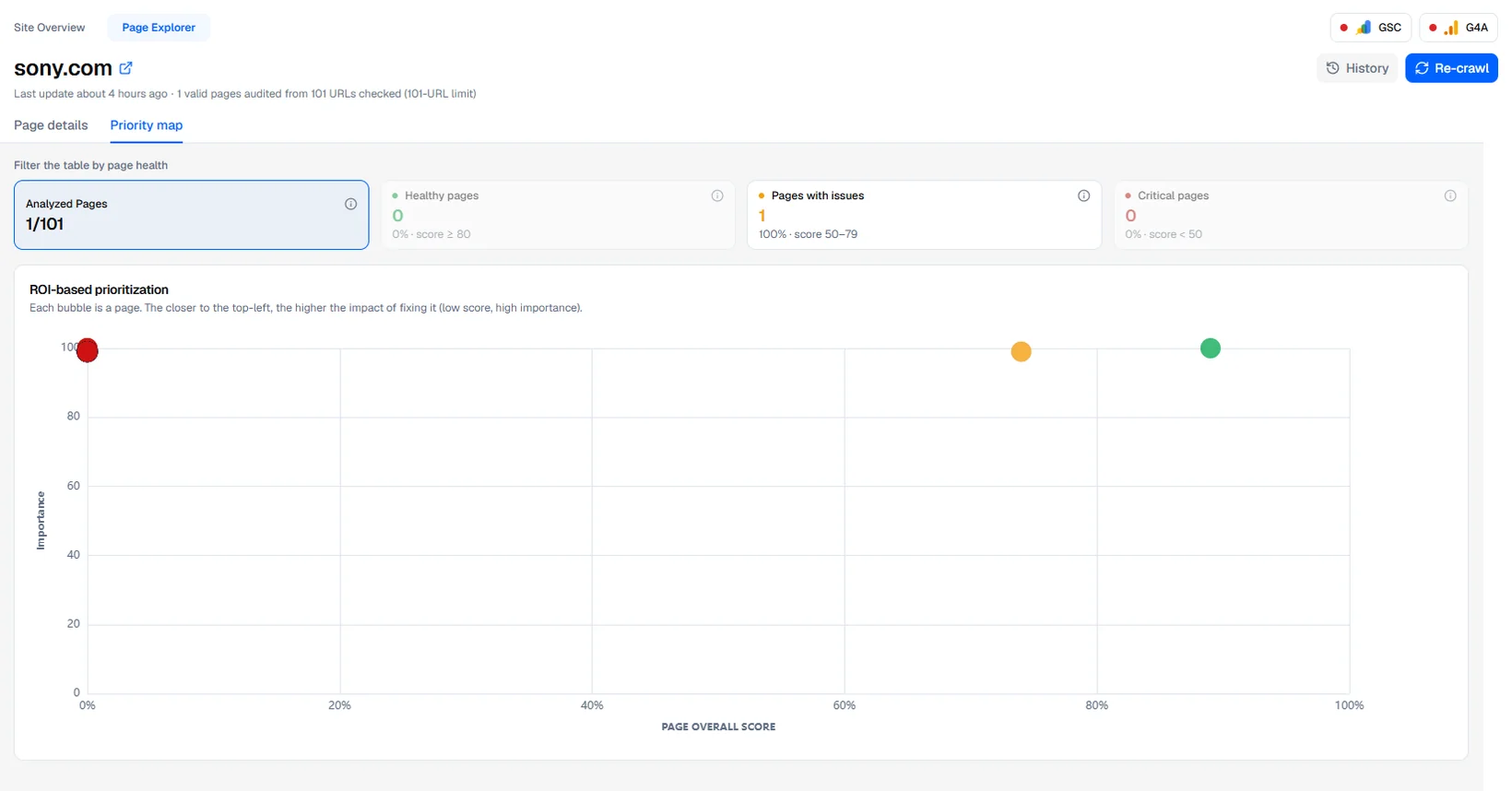Click info icon on Healthy pages card
The width and height of the screenshot is (1512, 791).
[717, 195]
